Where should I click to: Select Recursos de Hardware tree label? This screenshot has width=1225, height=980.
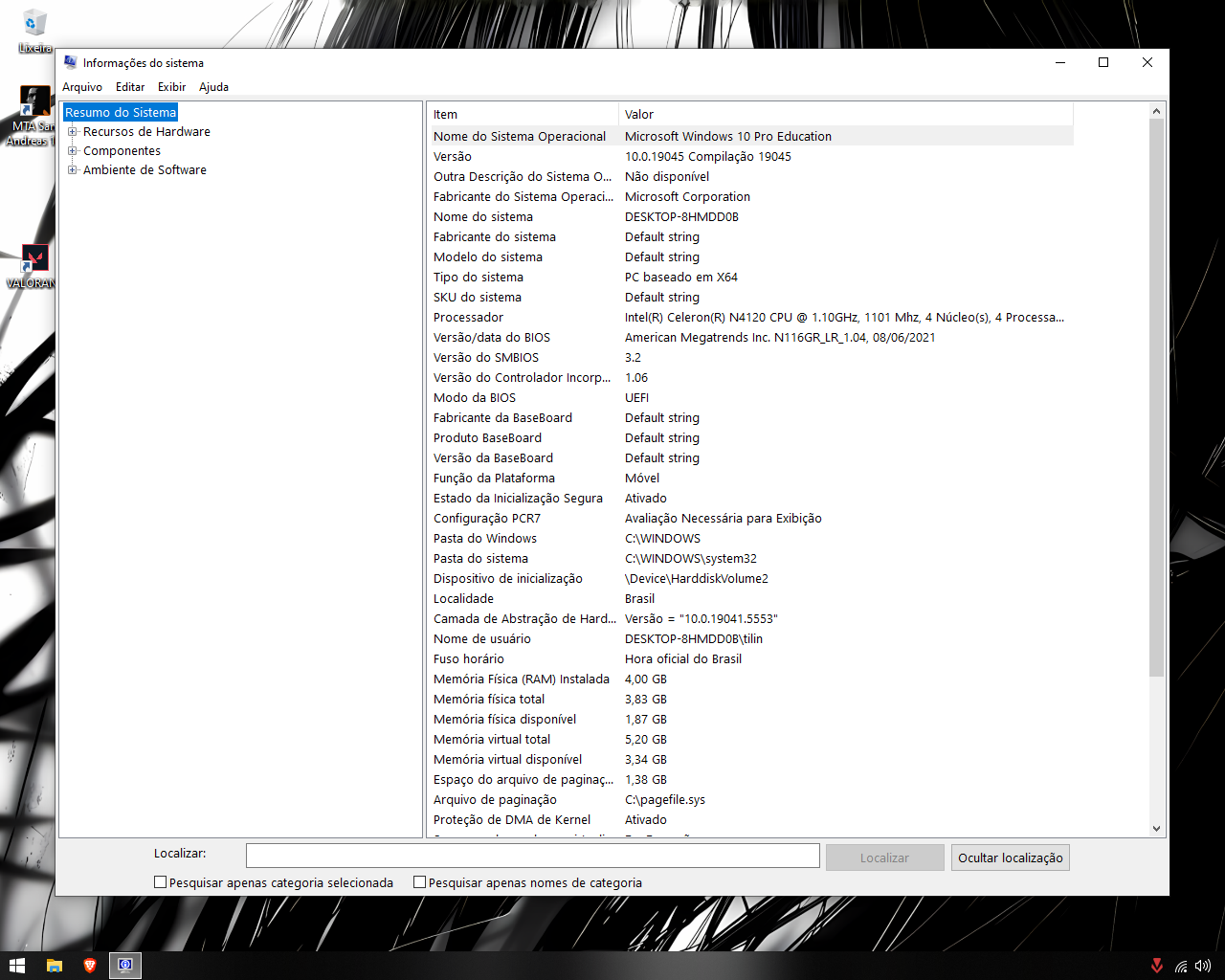(146, 132)
